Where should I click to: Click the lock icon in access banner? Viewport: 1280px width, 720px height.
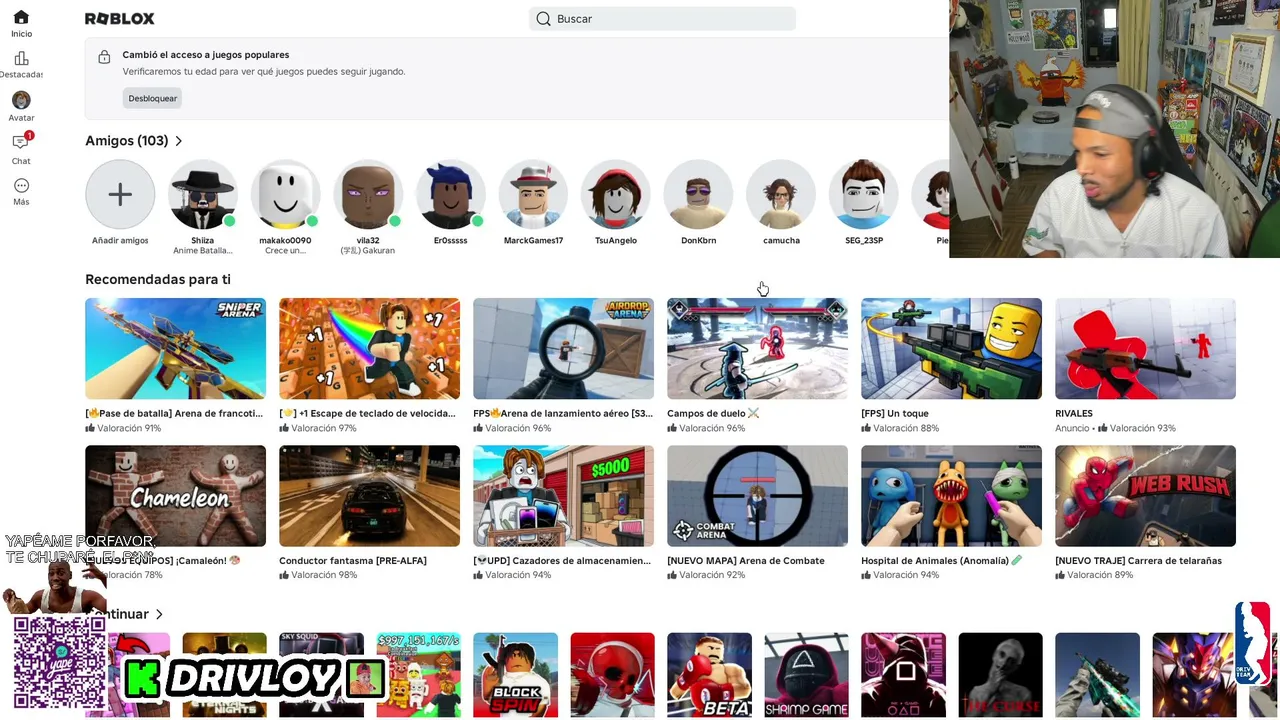pyautogui.click(x=104, y=57)
